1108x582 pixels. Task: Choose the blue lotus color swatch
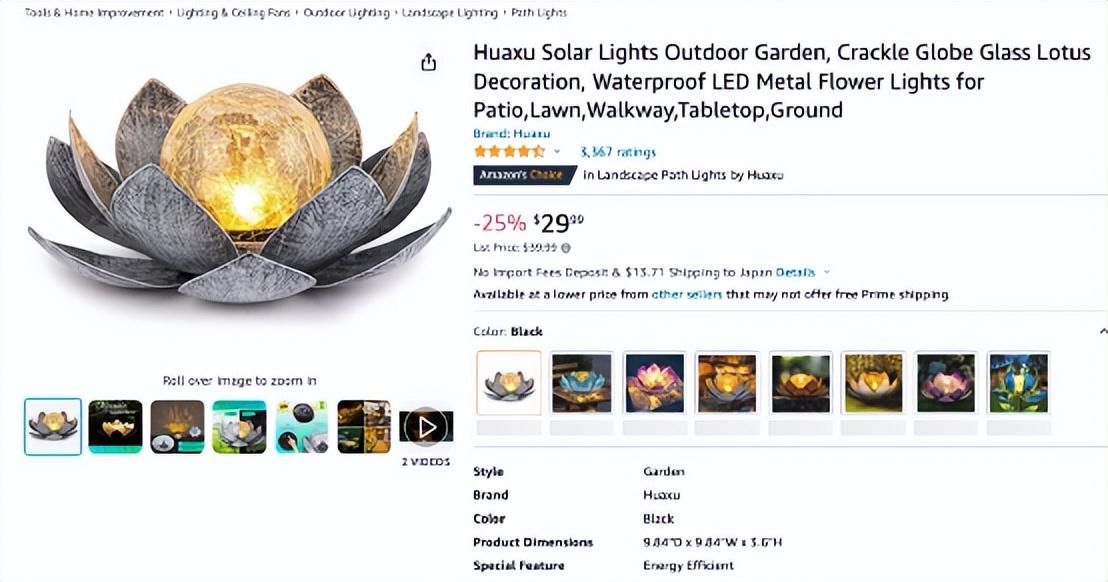click(x=582, y=382)
